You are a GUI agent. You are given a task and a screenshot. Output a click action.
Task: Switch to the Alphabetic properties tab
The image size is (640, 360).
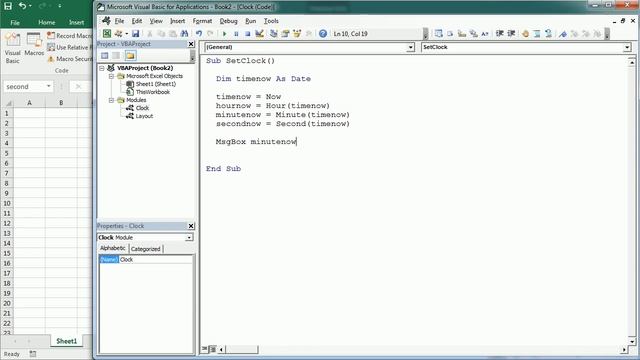113,248
